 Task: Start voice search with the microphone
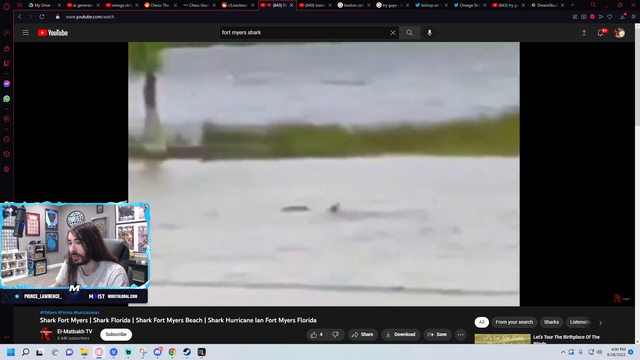[x=429, y=33]
